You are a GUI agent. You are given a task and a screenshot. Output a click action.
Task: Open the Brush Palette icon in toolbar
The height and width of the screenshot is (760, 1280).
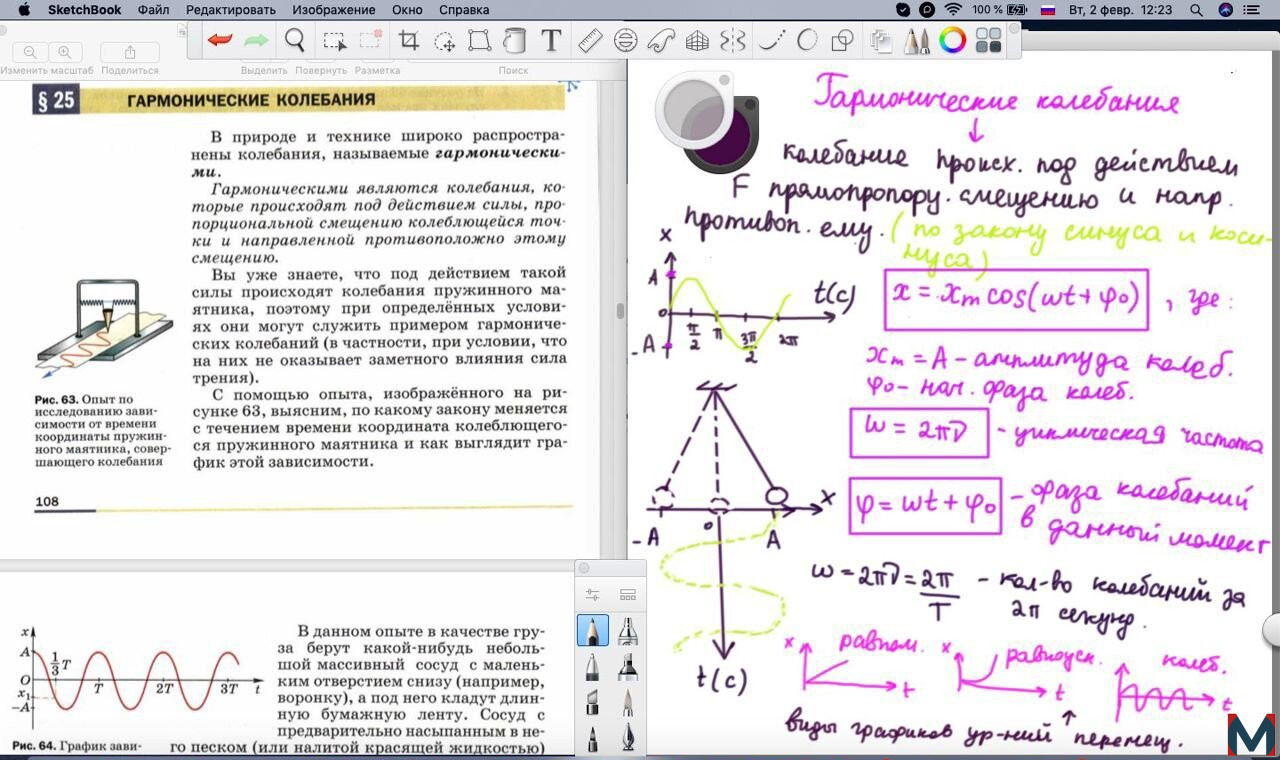click(916, 40)
